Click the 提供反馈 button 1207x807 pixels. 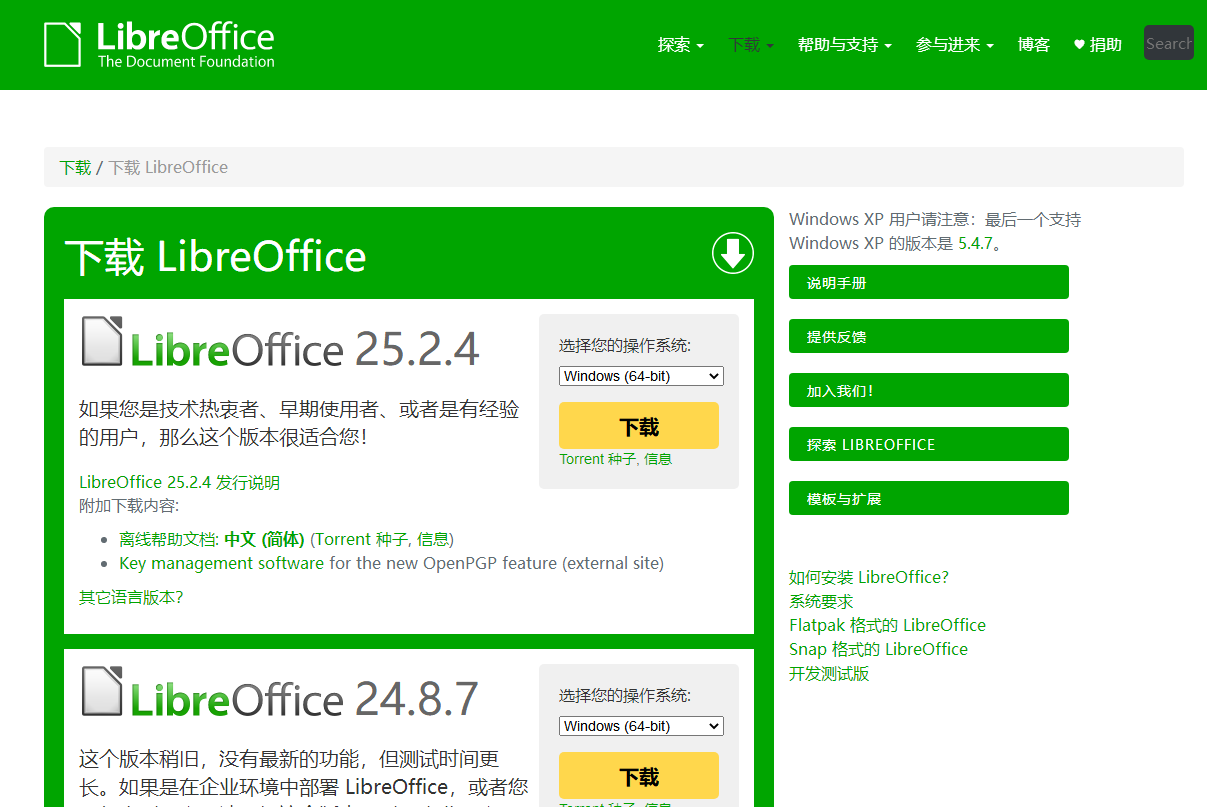(929, 336)
